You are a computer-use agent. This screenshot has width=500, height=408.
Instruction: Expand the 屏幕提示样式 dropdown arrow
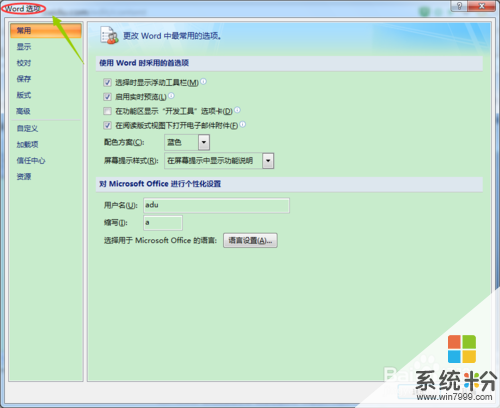pyautogui.click(x=268, y=161)
